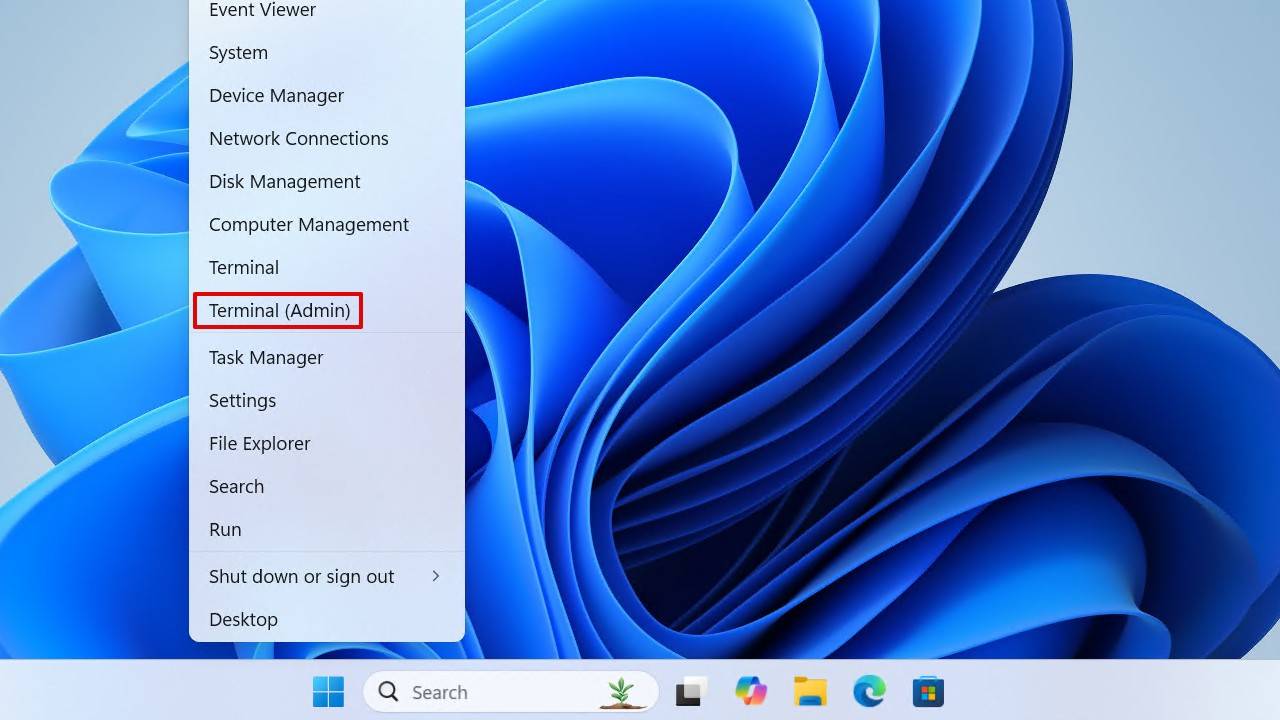Launch Copilot from the taskbar
Screen dimensions: 1280x720
pos(750,691)
